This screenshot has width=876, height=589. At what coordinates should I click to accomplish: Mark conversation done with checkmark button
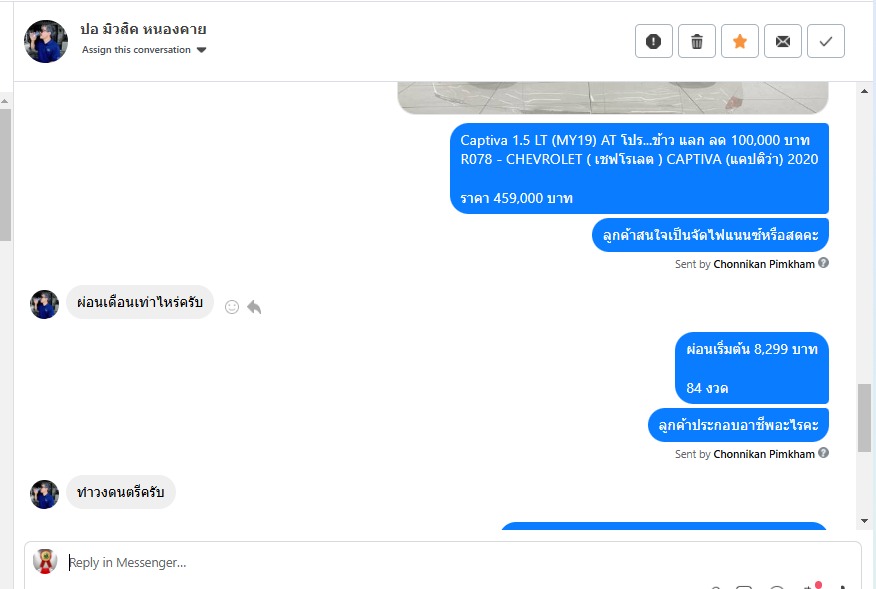click(826, 41)
